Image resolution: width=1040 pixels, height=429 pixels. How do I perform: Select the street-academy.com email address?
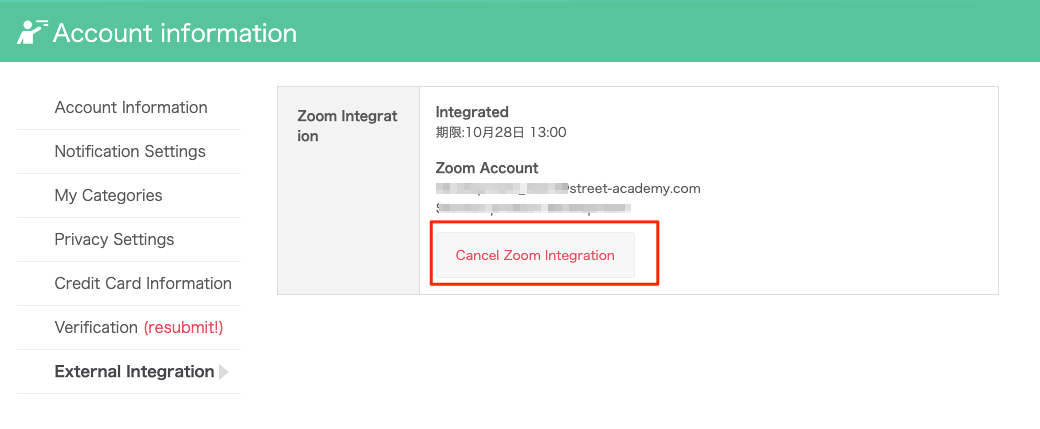click(568, 189)
